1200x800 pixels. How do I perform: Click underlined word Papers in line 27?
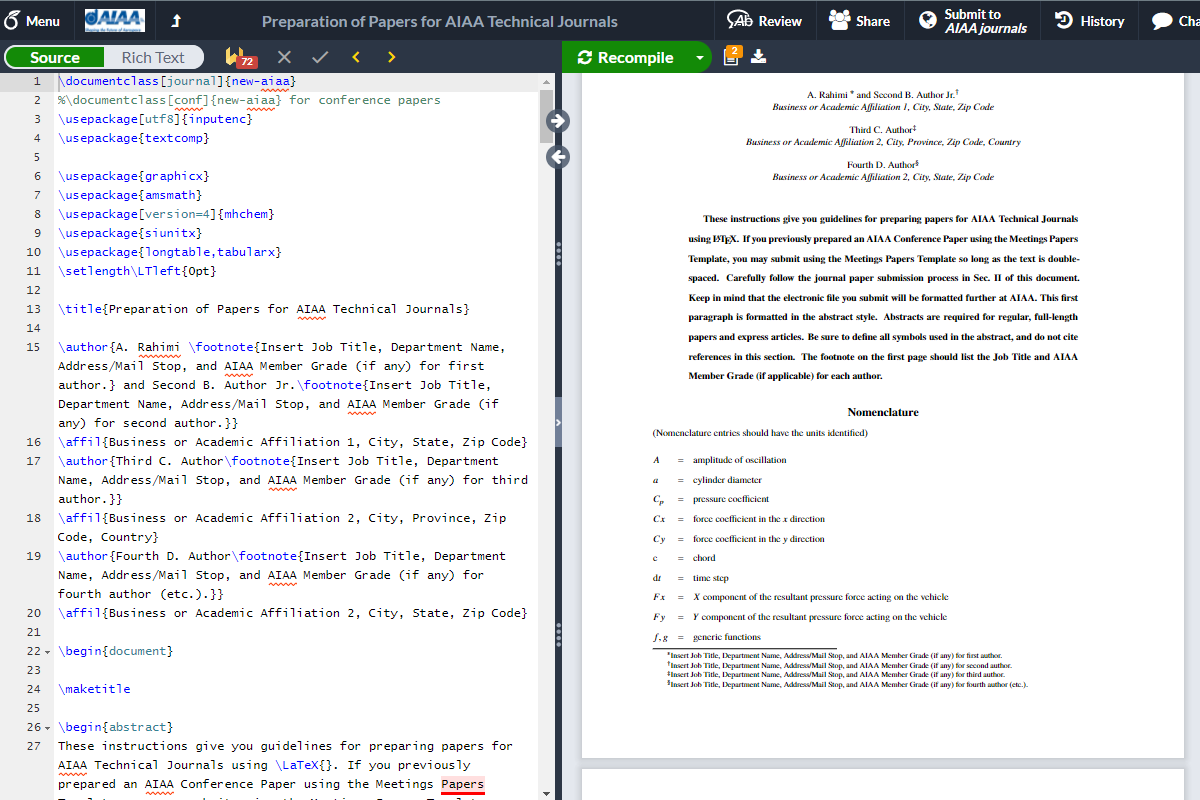pyautogui.click(x=462, y=784)
